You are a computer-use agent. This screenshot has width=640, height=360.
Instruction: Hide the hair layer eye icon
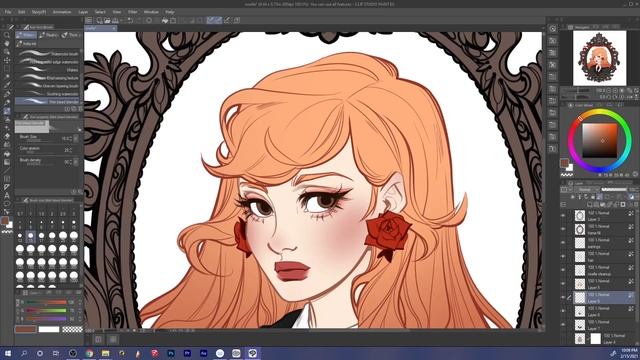pyautogui.click(x=563, y=256)
